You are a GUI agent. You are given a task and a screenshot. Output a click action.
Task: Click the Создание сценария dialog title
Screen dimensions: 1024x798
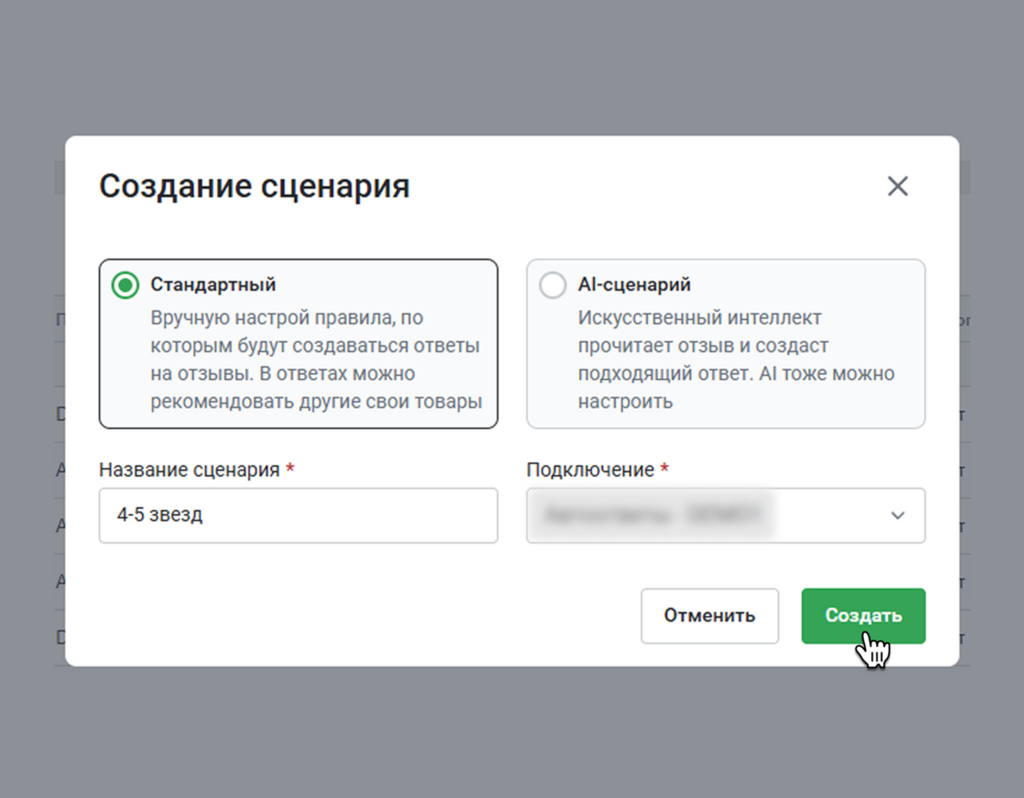coord(253,186)
